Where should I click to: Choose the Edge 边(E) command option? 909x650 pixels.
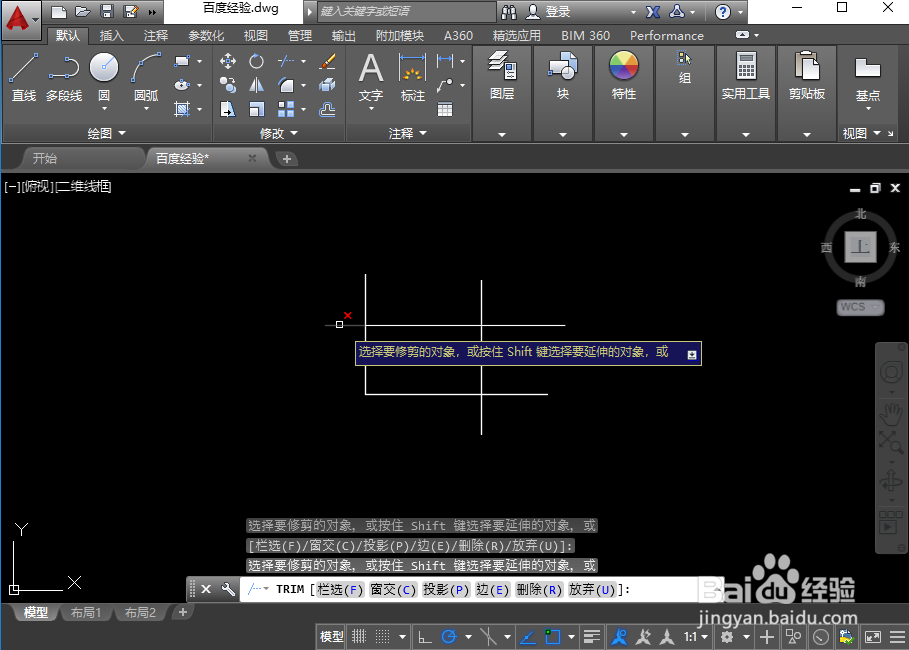pos(493,590)
